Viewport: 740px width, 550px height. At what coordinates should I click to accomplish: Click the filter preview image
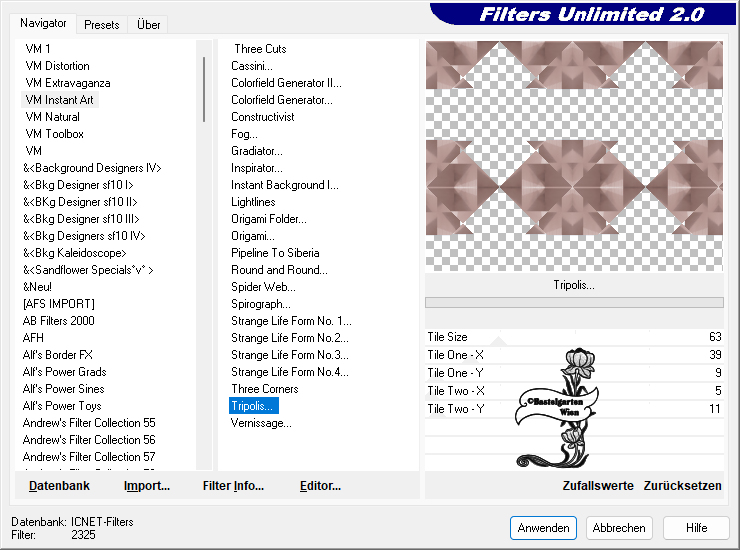tap(574, 156)
